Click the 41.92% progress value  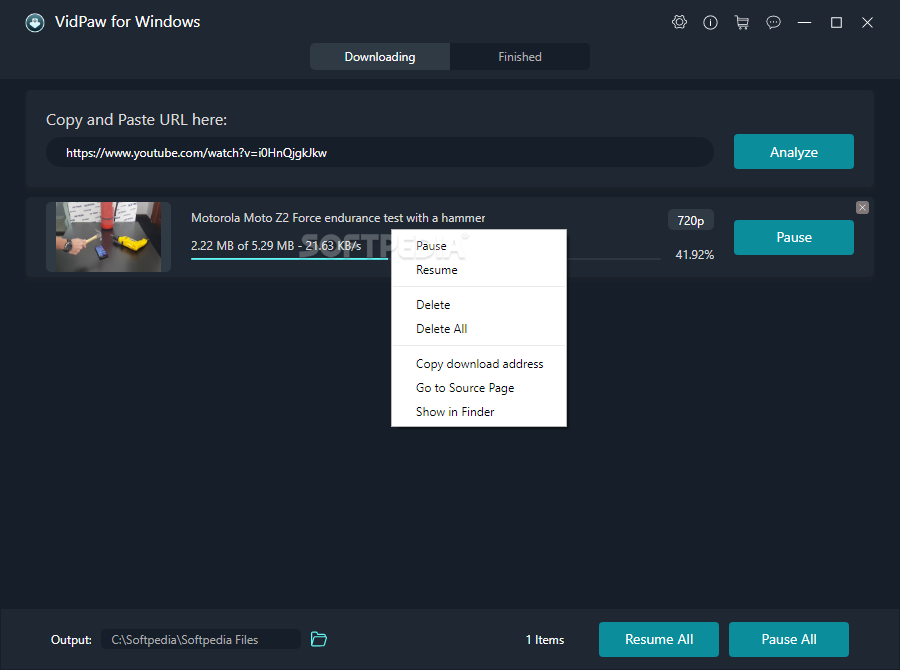pyautogui.click(x=695, y=254)
